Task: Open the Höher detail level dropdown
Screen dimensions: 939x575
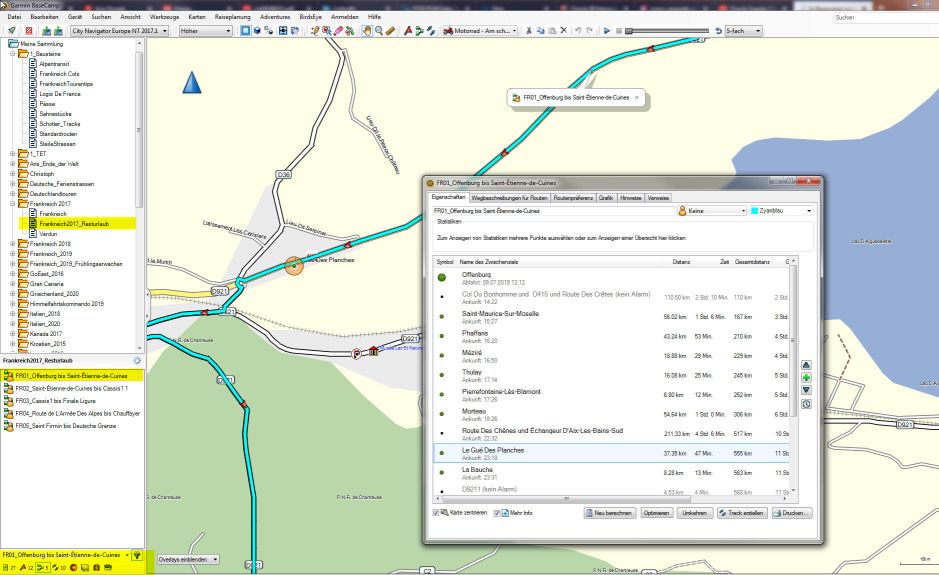Action: (x=205, y=31)
